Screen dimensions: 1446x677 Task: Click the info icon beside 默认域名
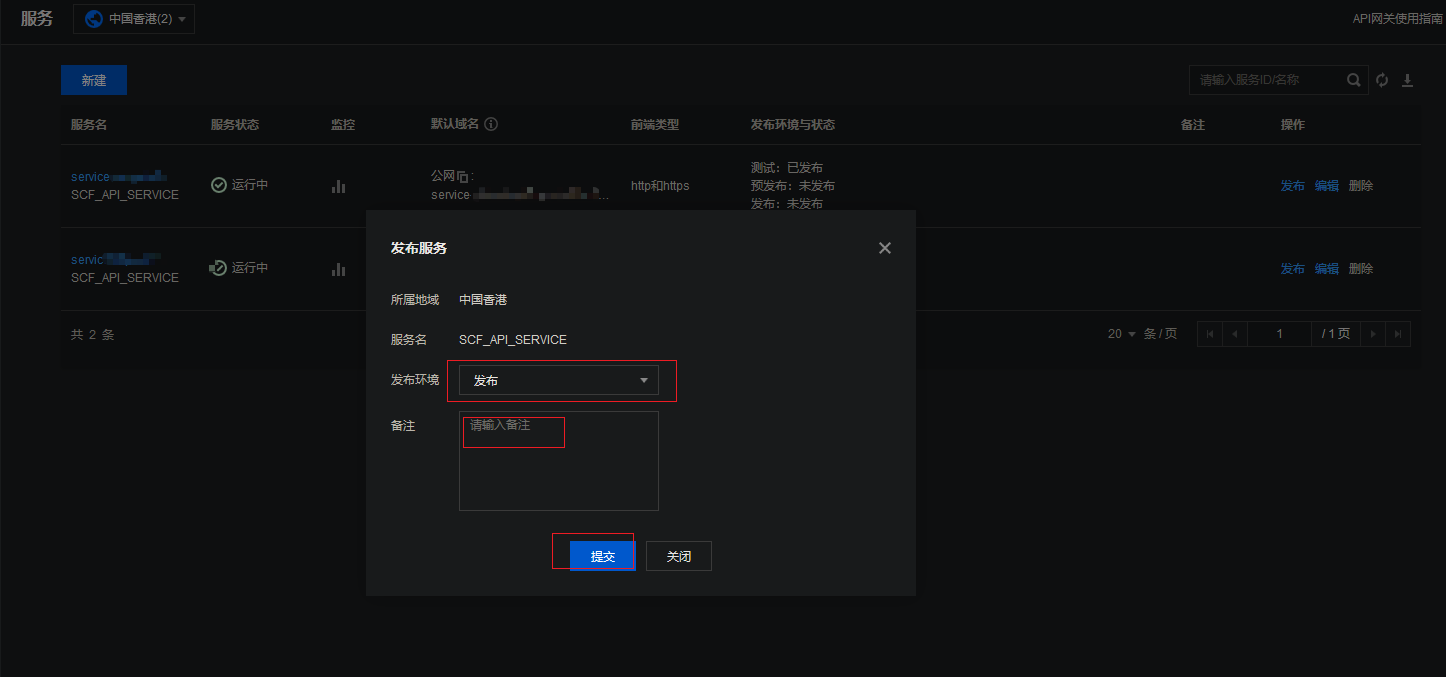click(491, 125)
